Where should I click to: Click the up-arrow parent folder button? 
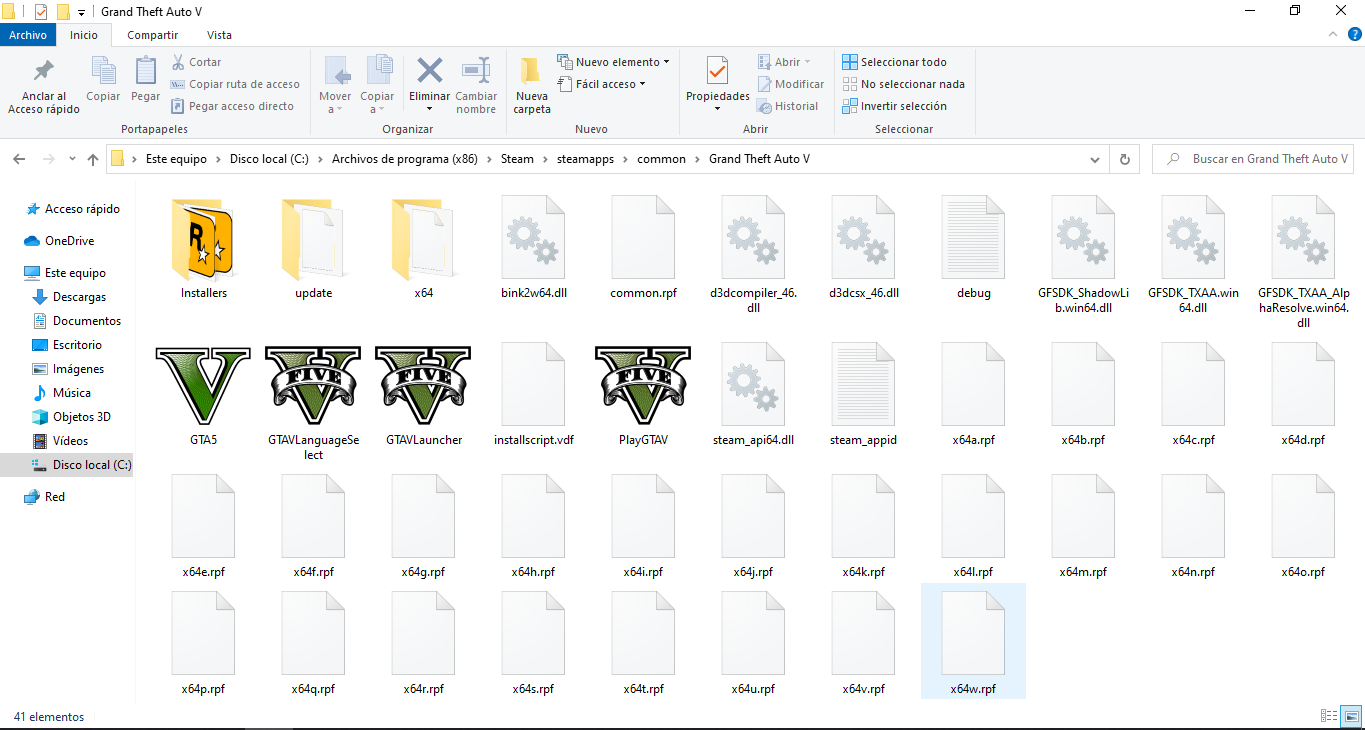click(x=93, y=159)
